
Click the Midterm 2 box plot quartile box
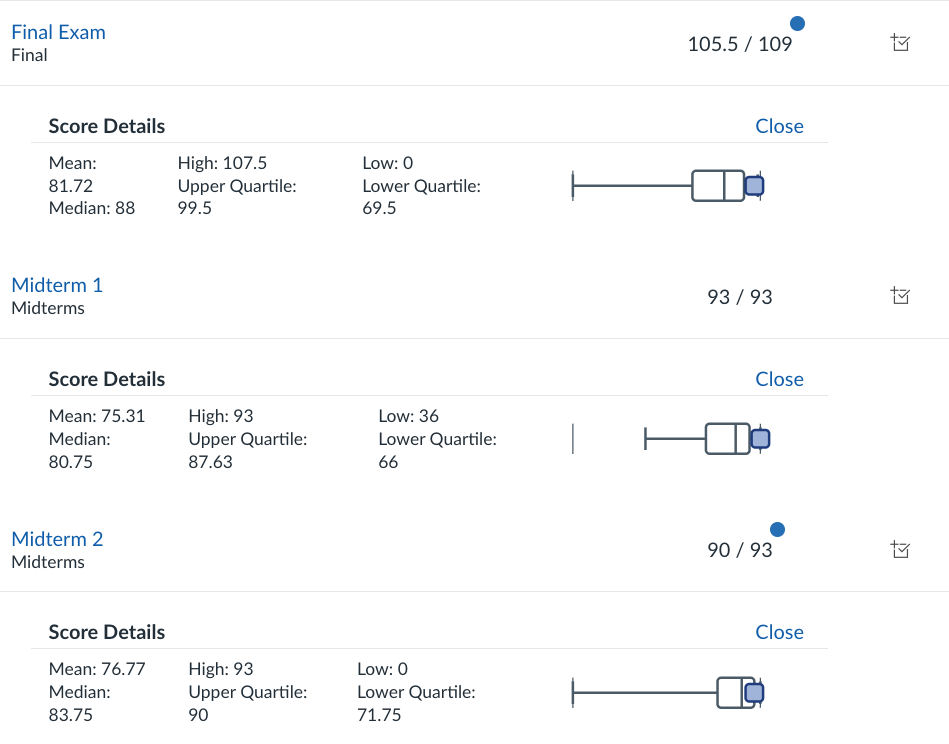tap(735, 692)
